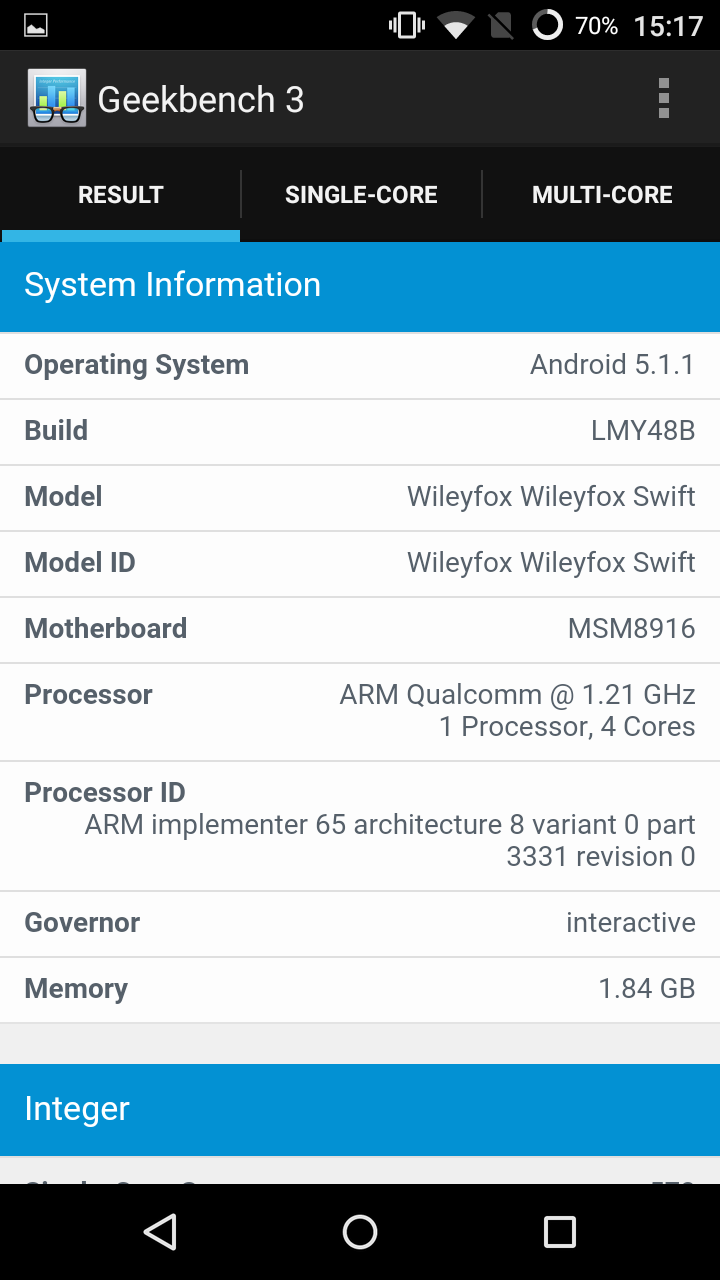The image size is (720, 1280).
Task: Tap the battery ring indicator icon
Action: (547, 25)
